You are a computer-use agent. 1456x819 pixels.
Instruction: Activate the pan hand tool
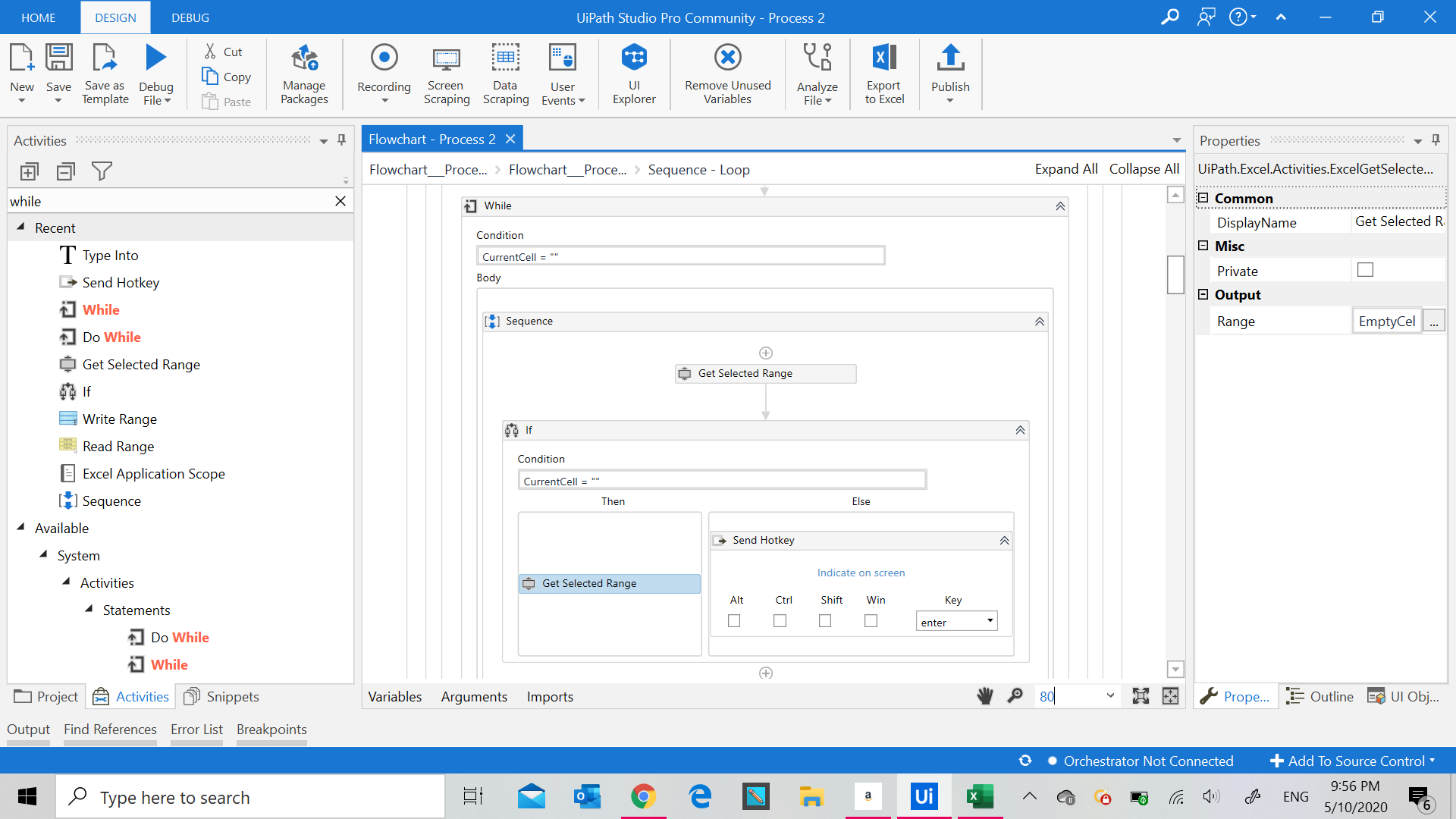984,696
